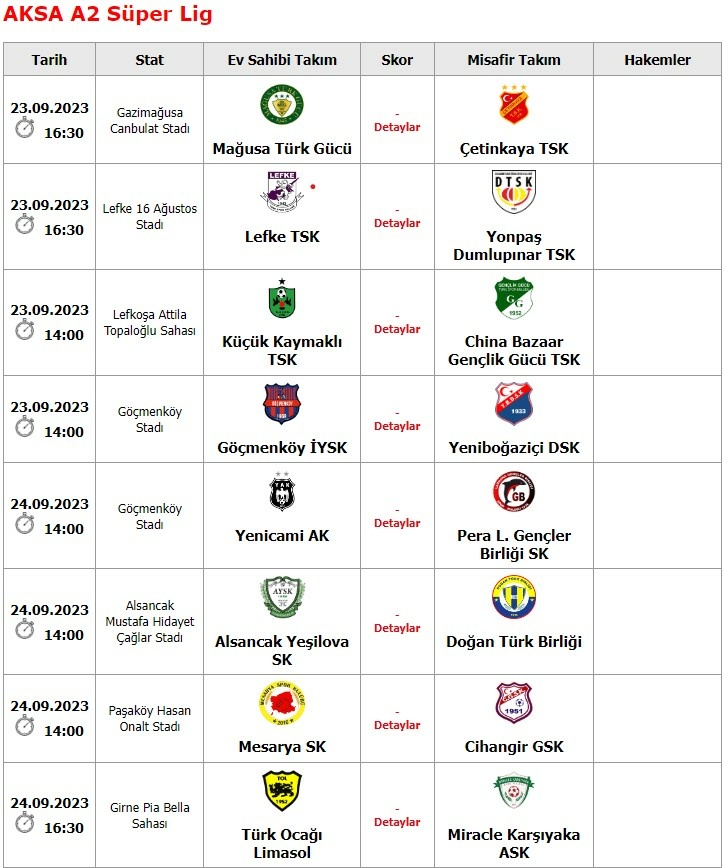Click the Yonpaş Dumlupınar TSK crest

pyautogui.click(x=514, y=192)
